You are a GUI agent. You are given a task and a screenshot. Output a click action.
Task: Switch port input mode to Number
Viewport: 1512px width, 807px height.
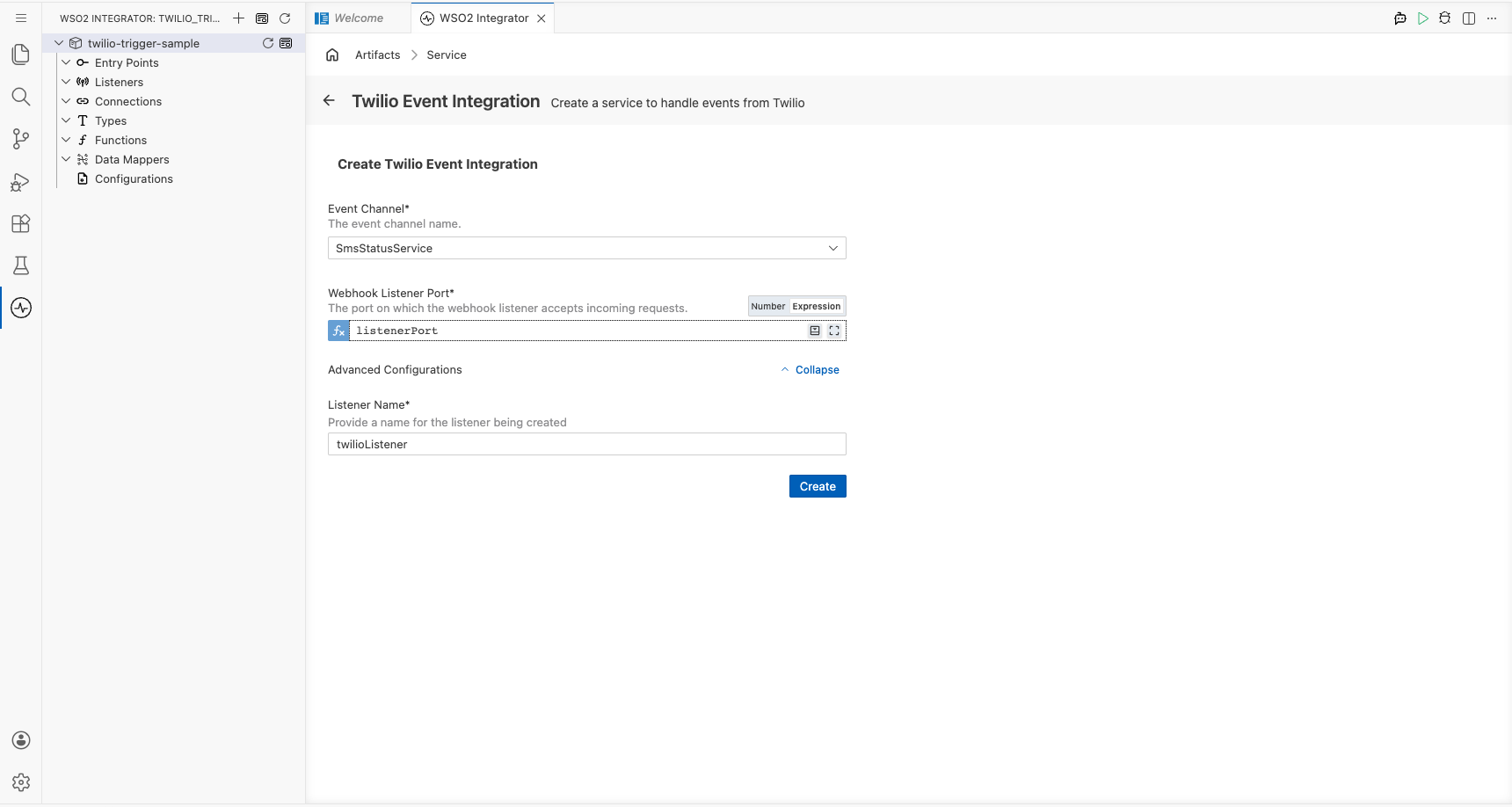click(x=768, y=306)
